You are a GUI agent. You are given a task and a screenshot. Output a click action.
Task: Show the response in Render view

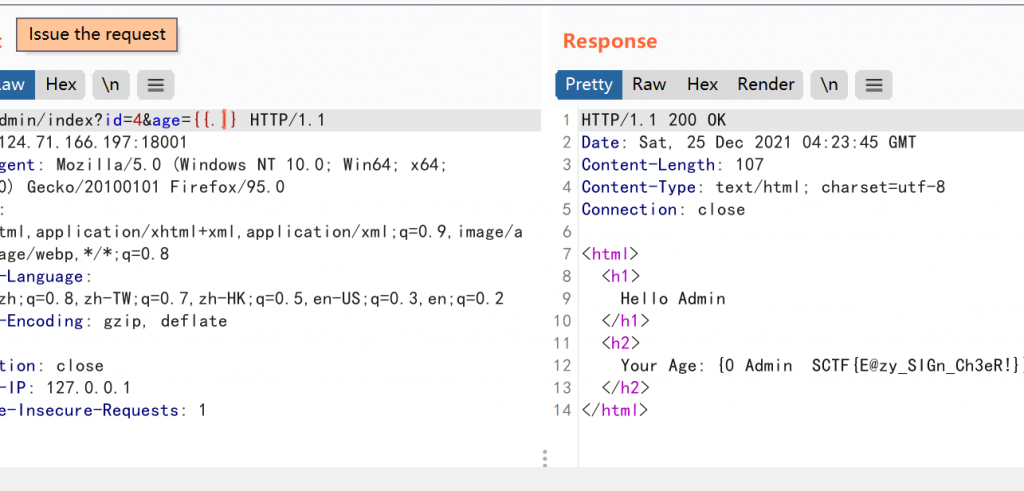pos(766,85)
